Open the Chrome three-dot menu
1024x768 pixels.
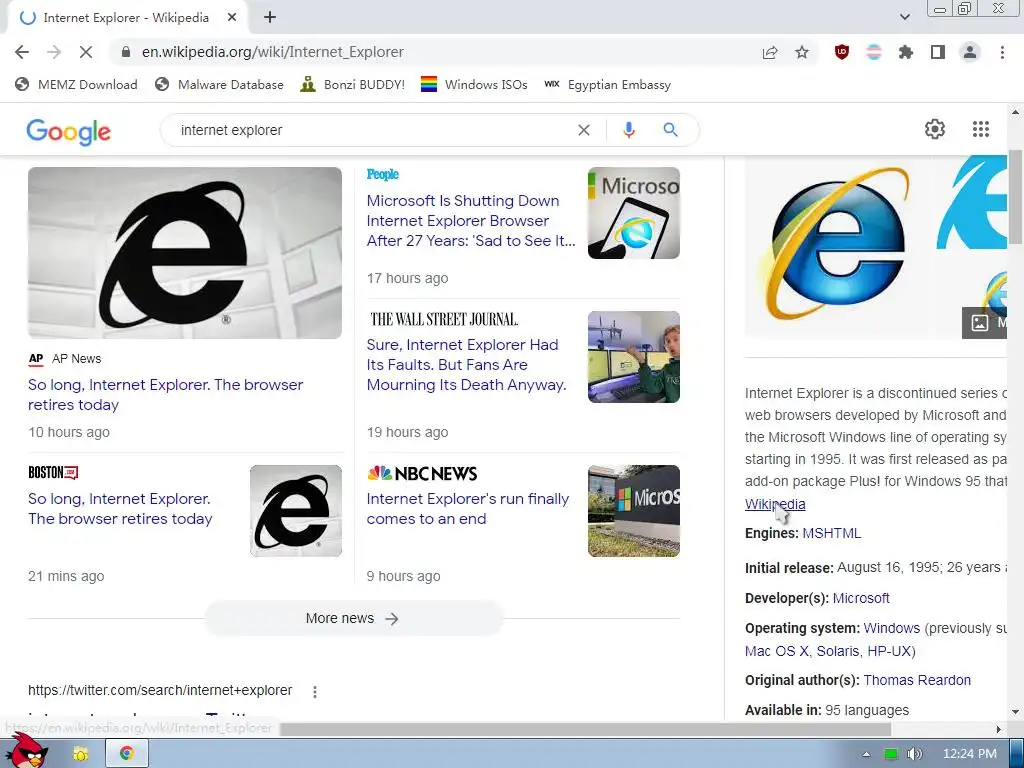(x=1002, y=52)
